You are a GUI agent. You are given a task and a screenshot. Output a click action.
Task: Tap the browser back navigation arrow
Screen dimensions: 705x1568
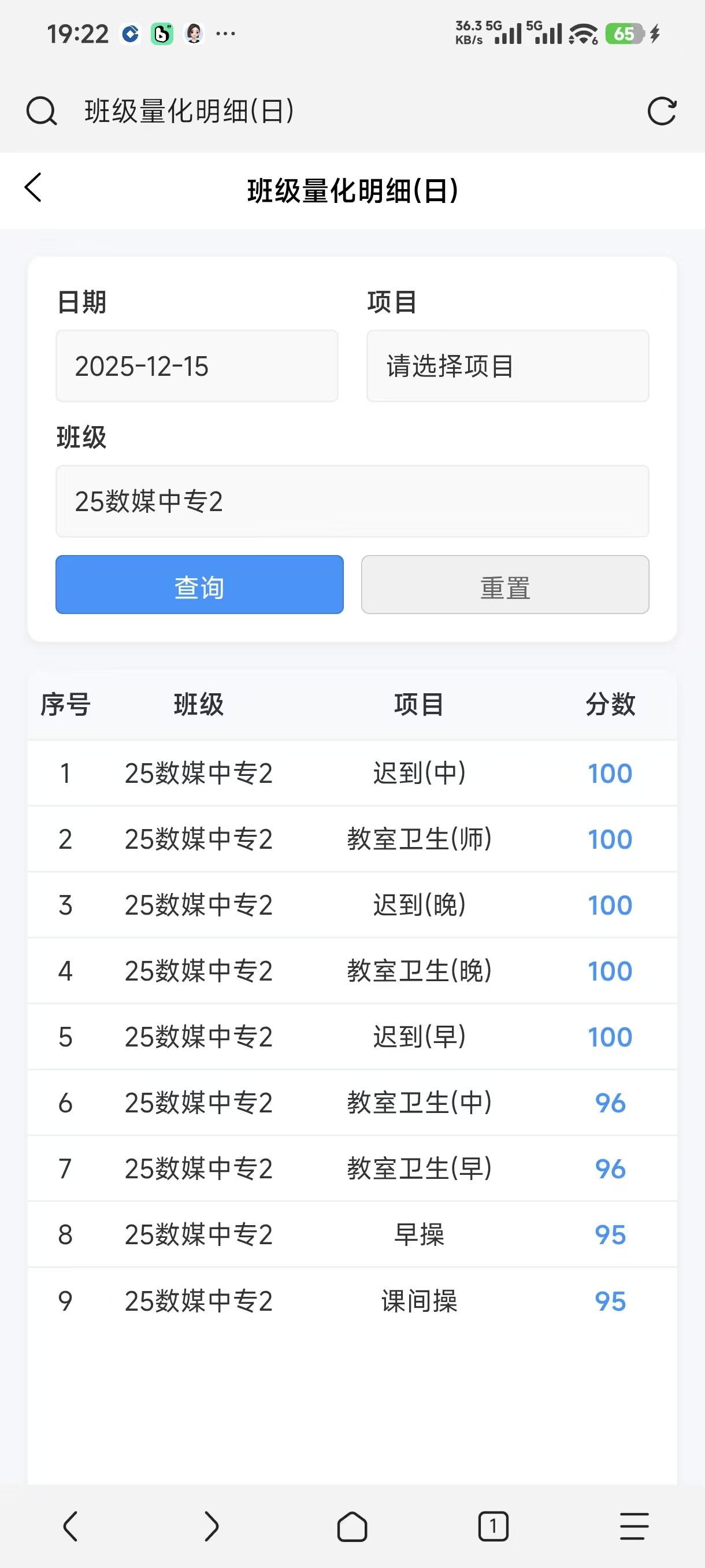point(70,1526)
